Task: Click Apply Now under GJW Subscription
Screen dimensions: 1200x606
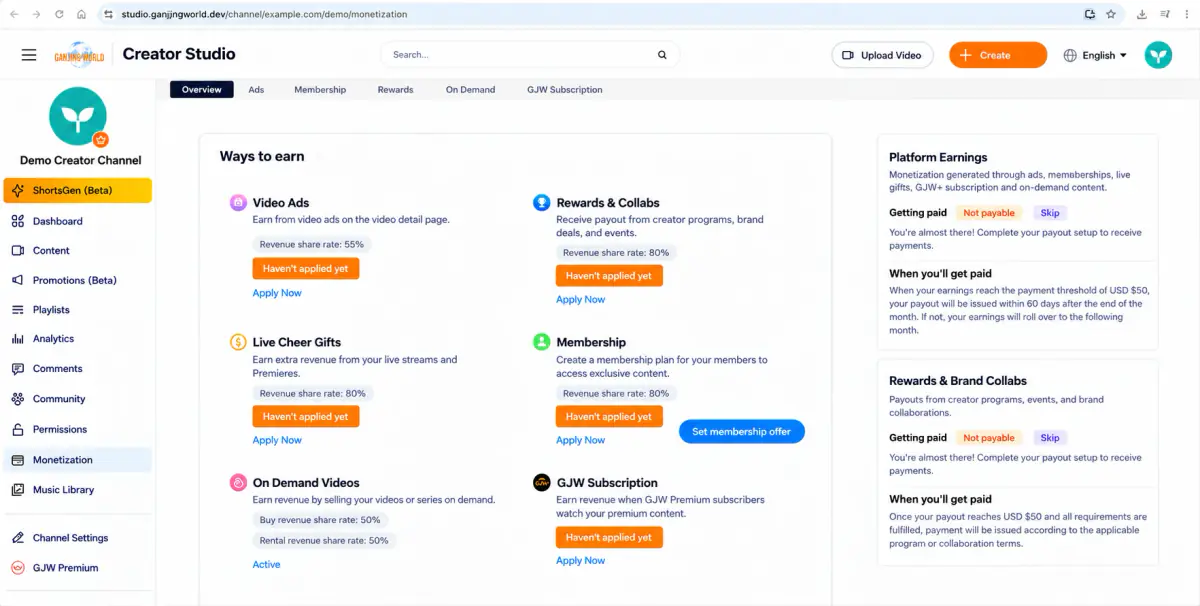Action: tap(580, 560)
